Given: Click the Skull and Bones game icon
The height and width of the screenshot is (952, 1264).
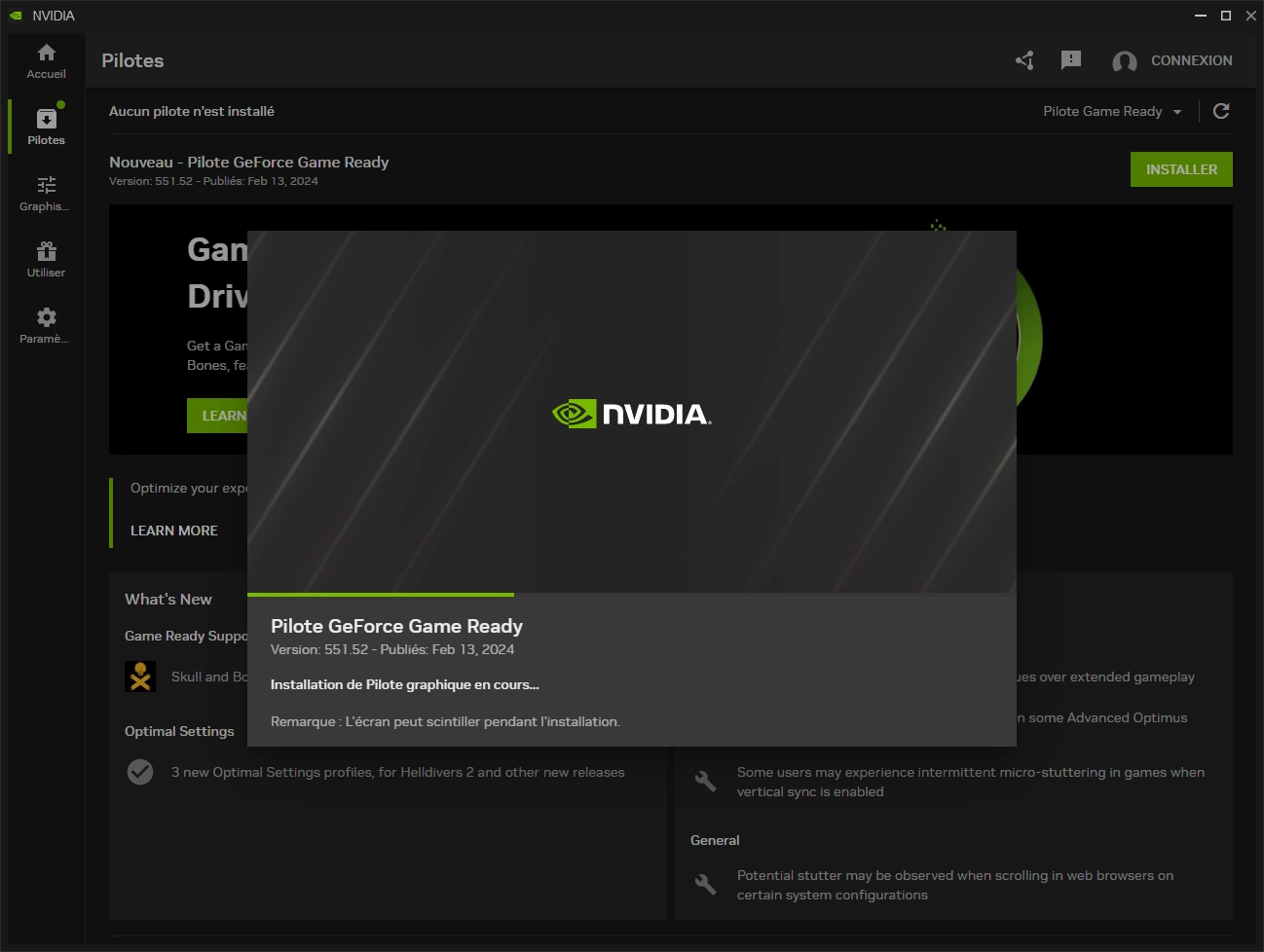Looking at the screenshot, I should pos(140,677).
